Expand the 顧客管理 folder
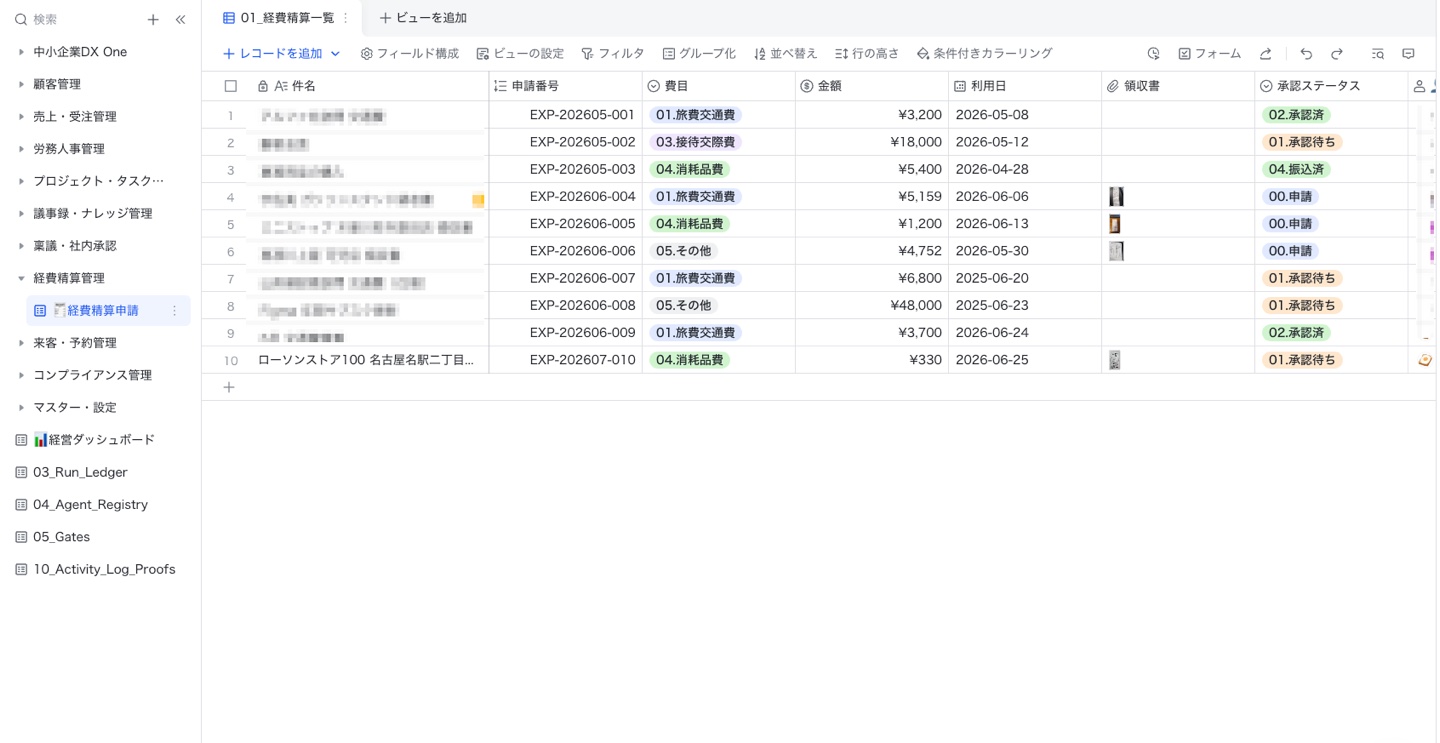The width and height of the screenshot is (1440, 743). (21, 85)
